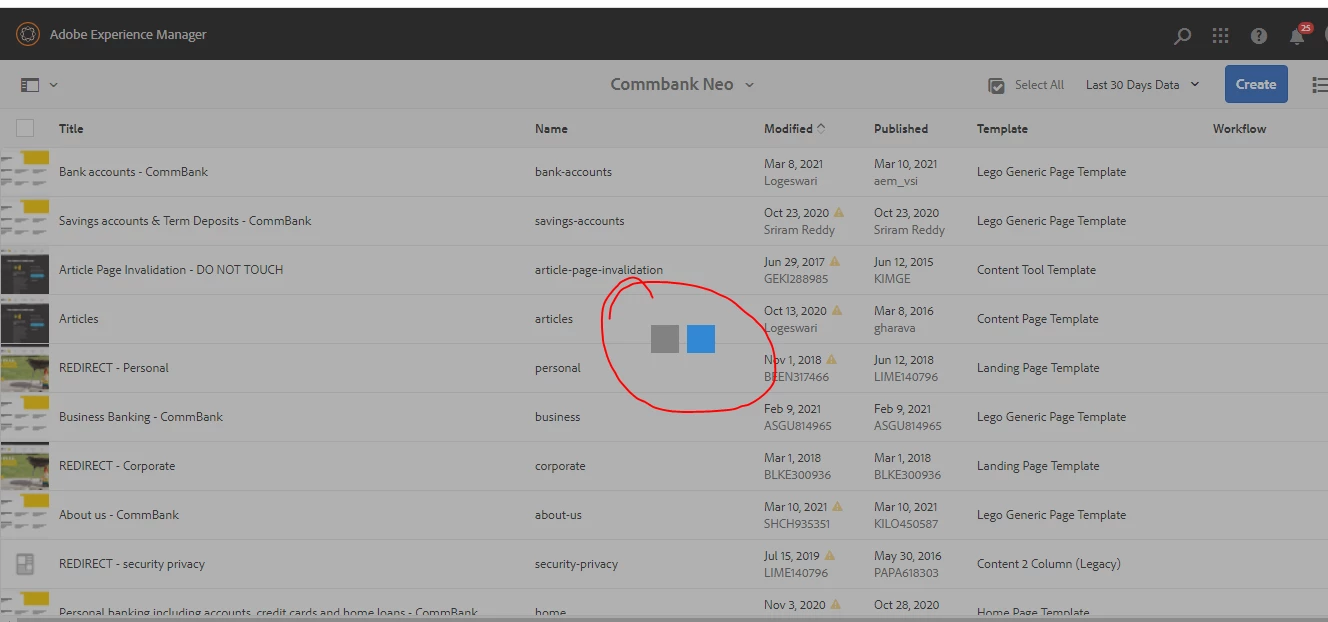Open the notifications bell icon
The width and height of the screenshot is (1328, 622).
(1297, 37)
